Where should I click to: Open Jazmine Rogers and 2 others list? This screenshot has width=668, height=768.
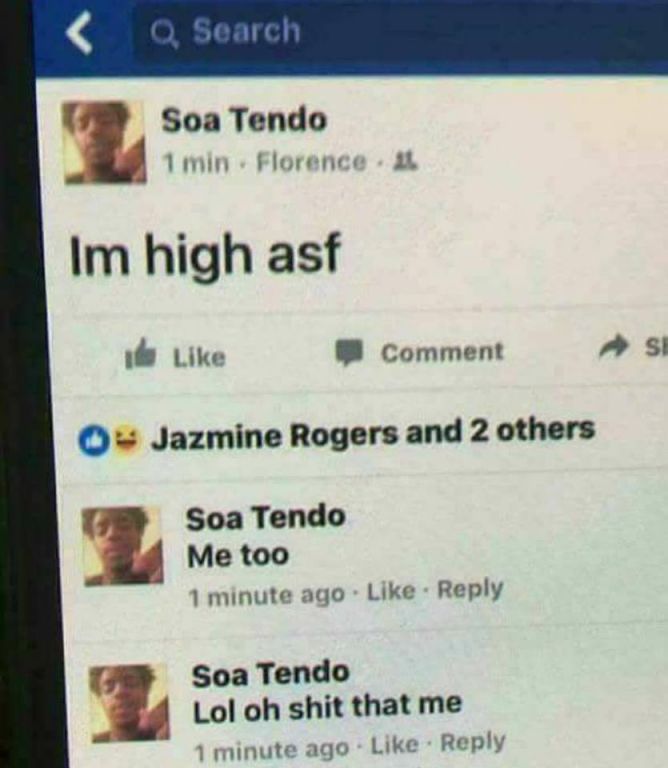(x=373, y=433)
